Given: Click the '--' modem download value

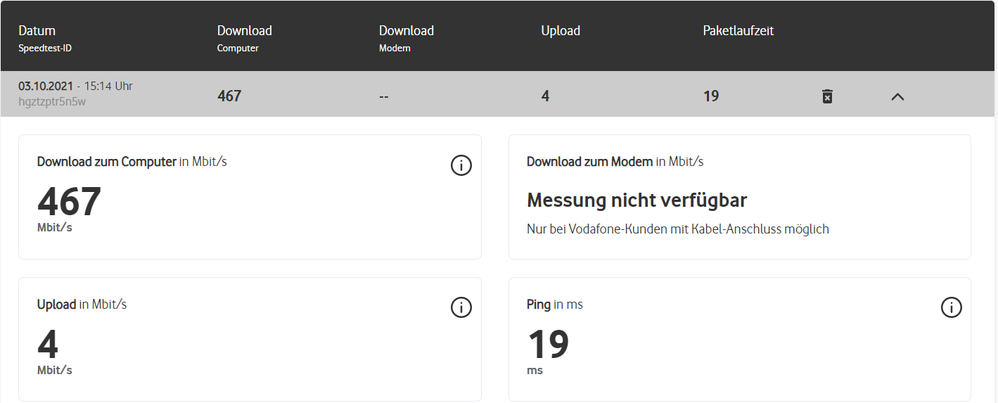Looking at the screenshot, I should (386, 96).
